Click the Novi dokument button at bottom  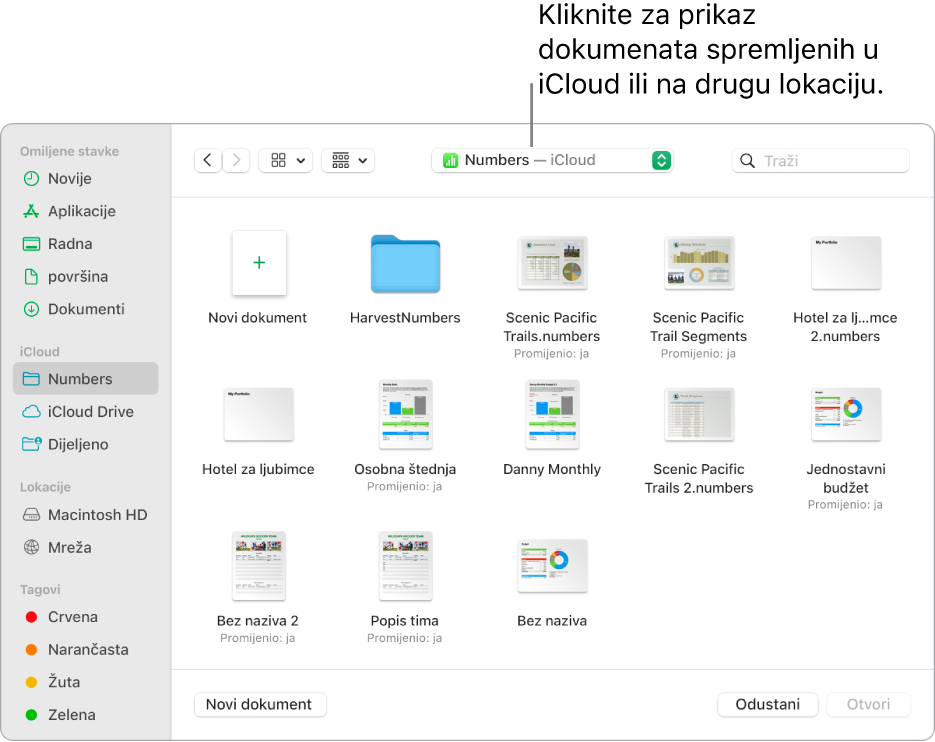(x=260, y=704)
